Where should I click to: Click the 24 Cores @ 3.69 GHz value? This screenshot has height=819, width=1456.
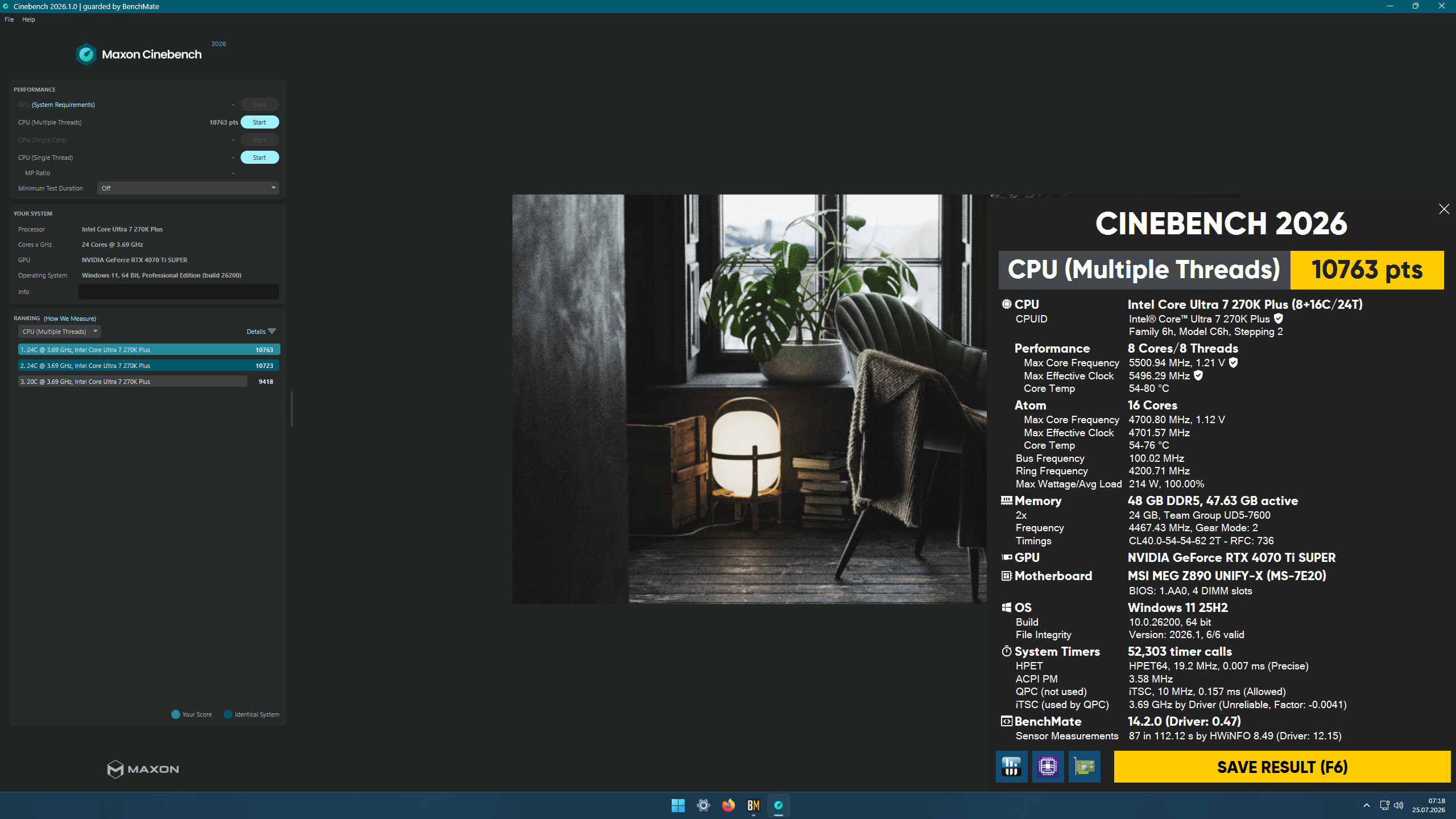(112, 245)
